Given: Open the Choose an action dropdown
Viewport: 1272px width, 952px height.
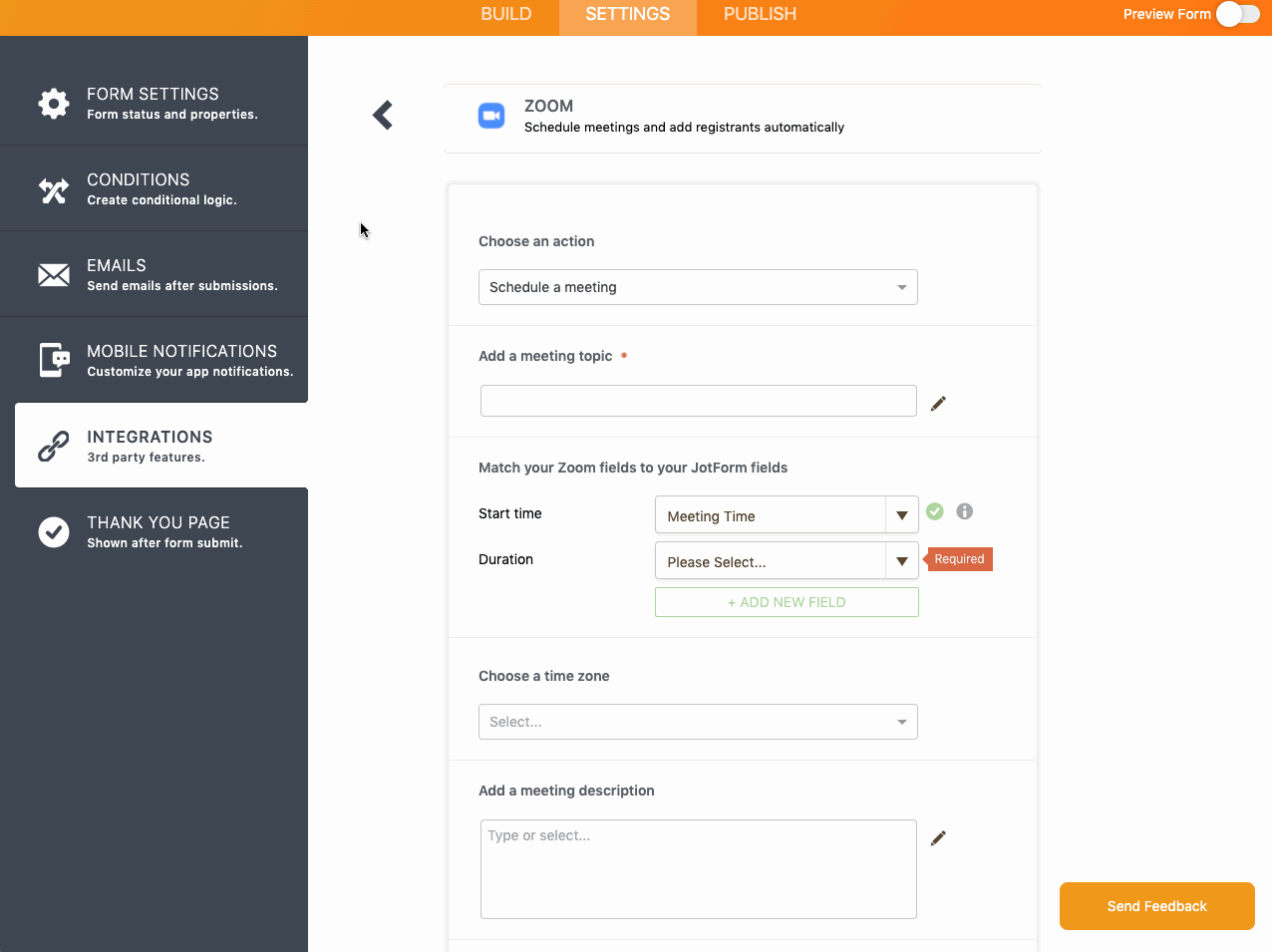Looking at the screenshot, I should (698, 287).
